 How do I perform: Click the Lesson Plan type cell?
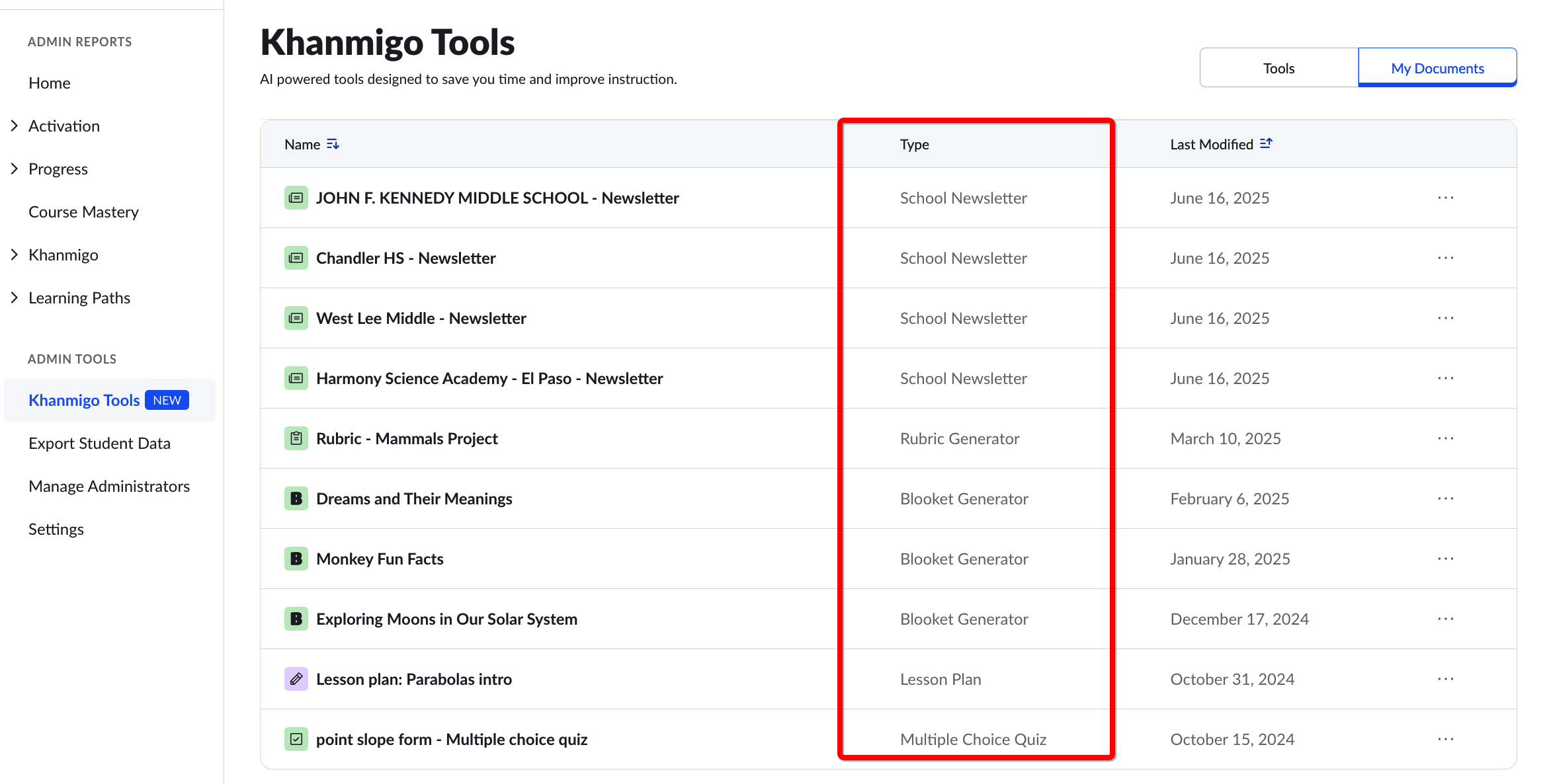click(x=940, y=679)
